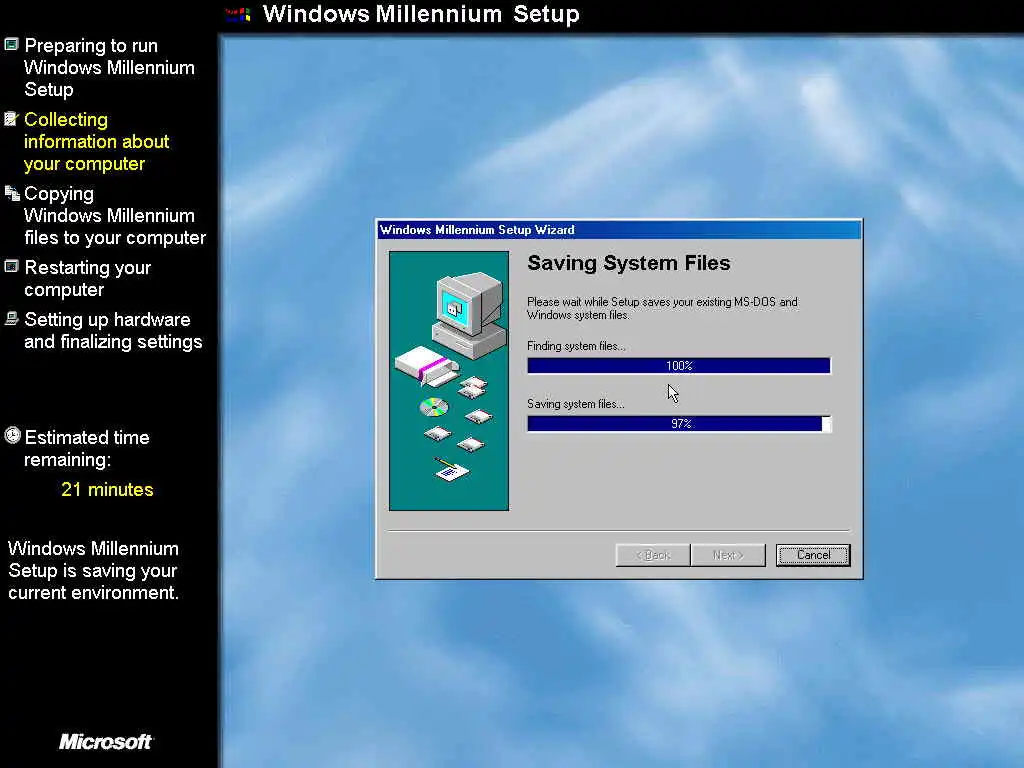Click the Finding system files... label
1024x768 pixels.
[x=576, y=346]
